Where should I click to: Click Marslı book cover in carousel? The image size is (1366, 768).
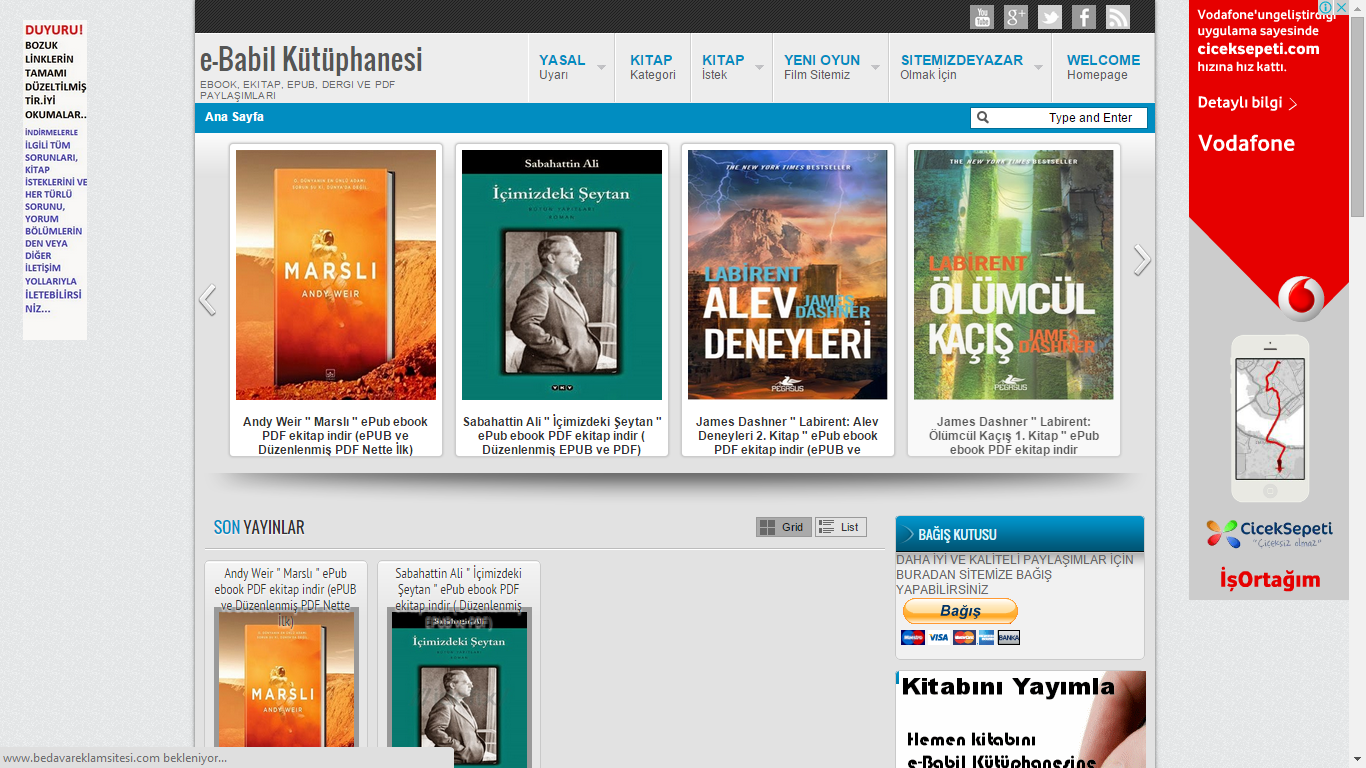[x=336, y=275]
